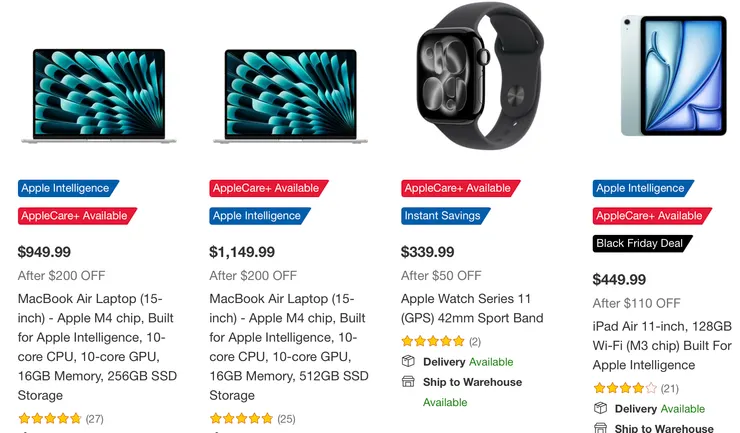Image resolution: width=740 pixels, height=433 pixels.
Task: Click the warehouse icon under Apple Watch
Action: 408,382
